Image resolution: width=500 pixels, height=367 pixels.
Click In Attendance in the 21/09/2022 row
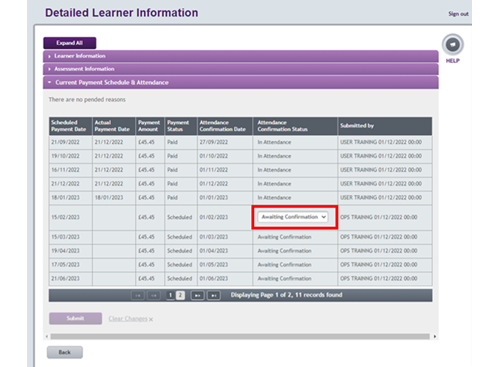(274, 142)
